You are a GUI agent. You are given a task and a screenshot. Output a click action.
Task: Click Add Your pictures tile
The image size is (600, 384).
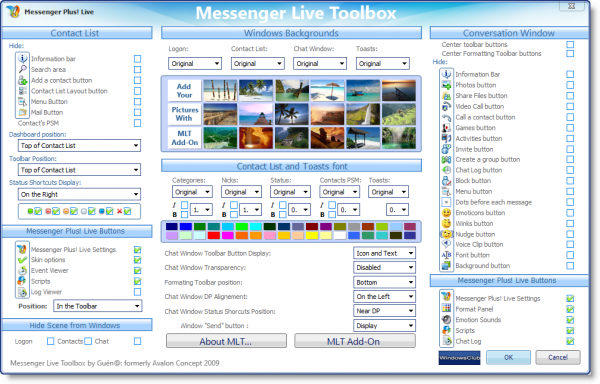184,91
